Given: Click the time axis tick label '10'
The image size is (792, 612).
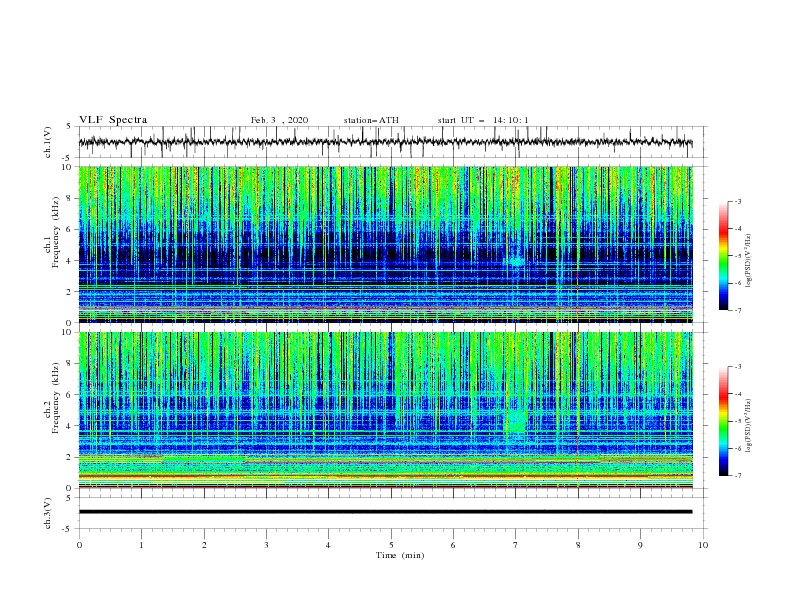Looking at the screenshot, I should click(x=703, y=545).
